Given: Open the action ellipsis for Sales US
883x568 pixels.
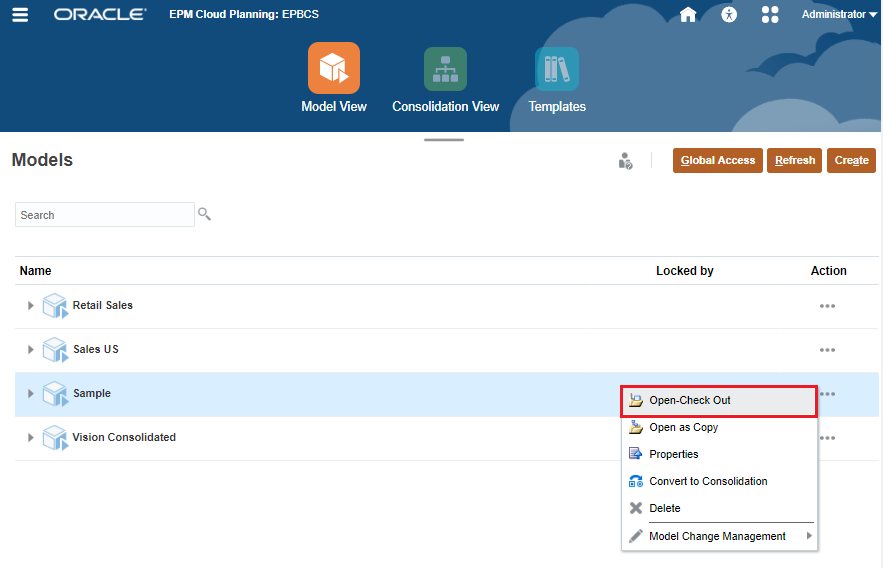Looking at the screenshot, I should pyautogui.click(x=827, y=350).
